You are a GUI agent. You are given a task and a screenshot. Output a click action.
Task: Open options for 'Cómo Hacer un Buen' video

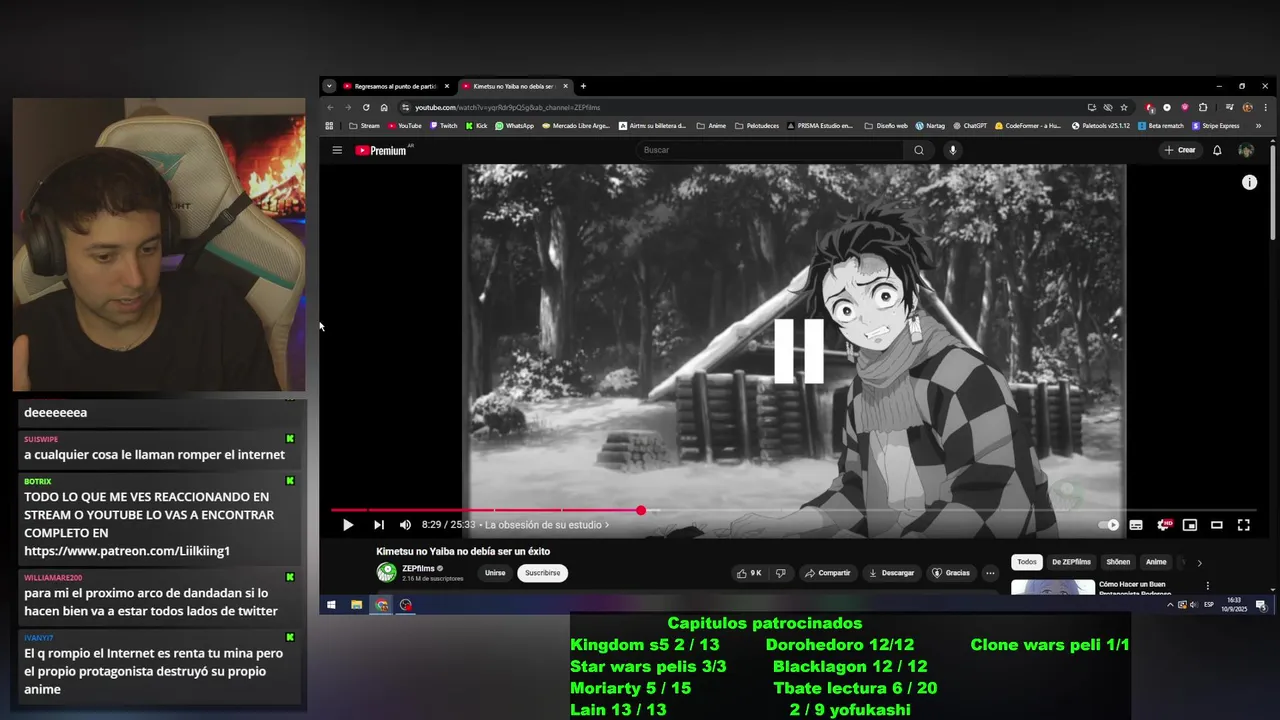coord(1207,586)
